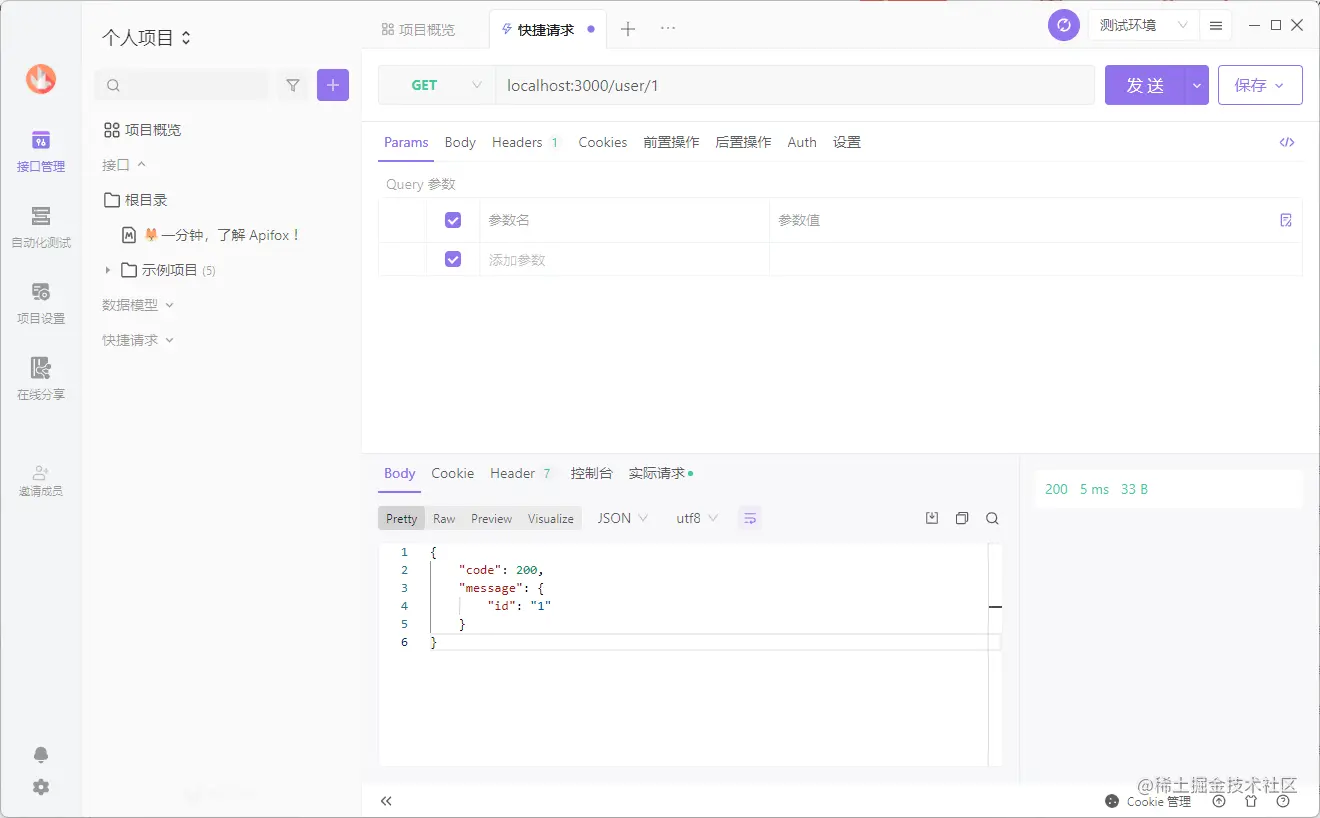Toggle checkbox in 参数名 header row
1320x818 pixels.
[x=453, y=220]
